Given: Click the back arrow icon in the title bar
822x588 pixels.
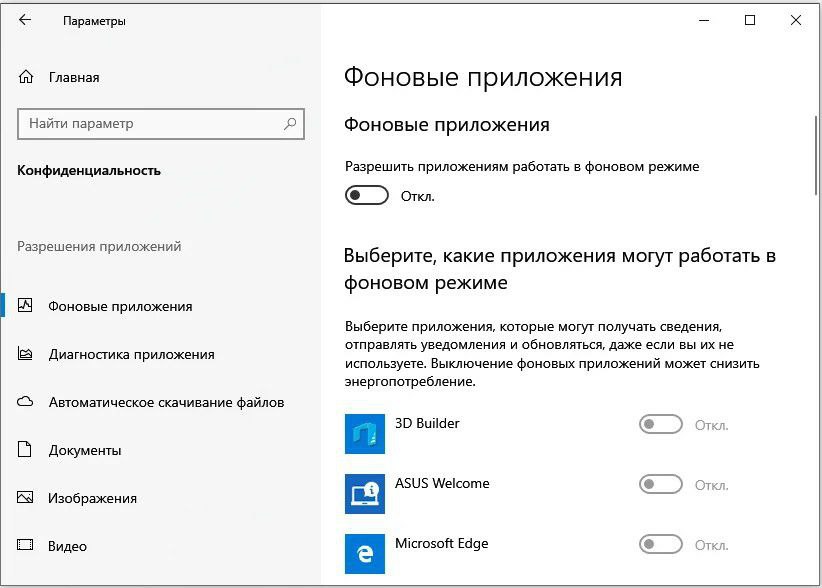Looking at the screenshot, I should (25, 20).
